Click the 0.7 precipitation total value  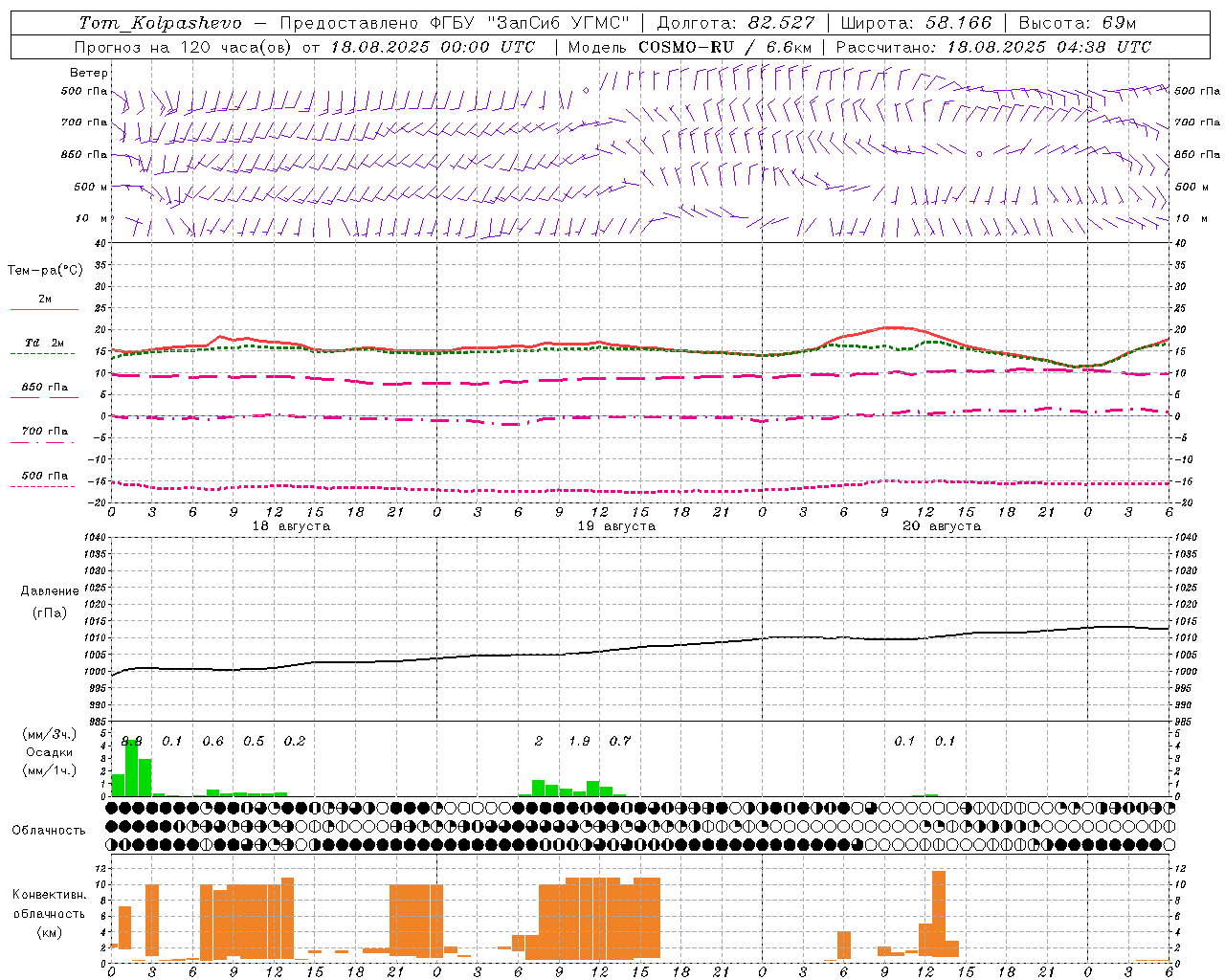620,742
